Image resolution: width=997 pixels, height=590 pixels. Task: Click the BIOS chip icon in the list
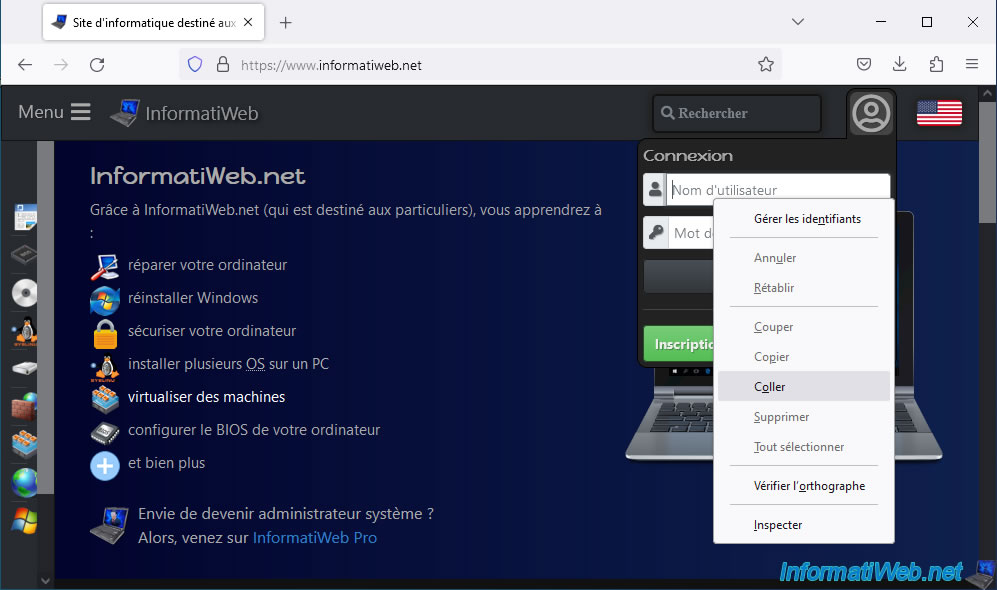[x=105, y=432]
